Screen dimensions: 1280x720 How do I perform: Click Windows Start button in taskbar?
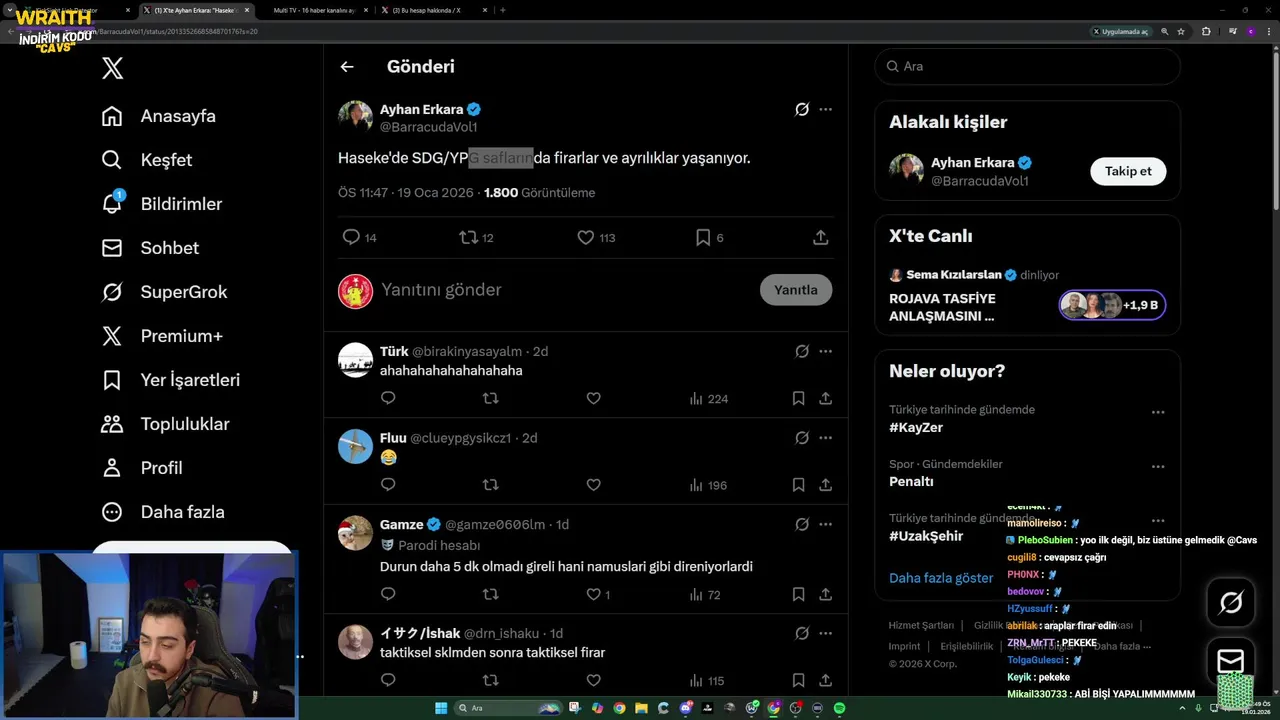coord(441,708)
